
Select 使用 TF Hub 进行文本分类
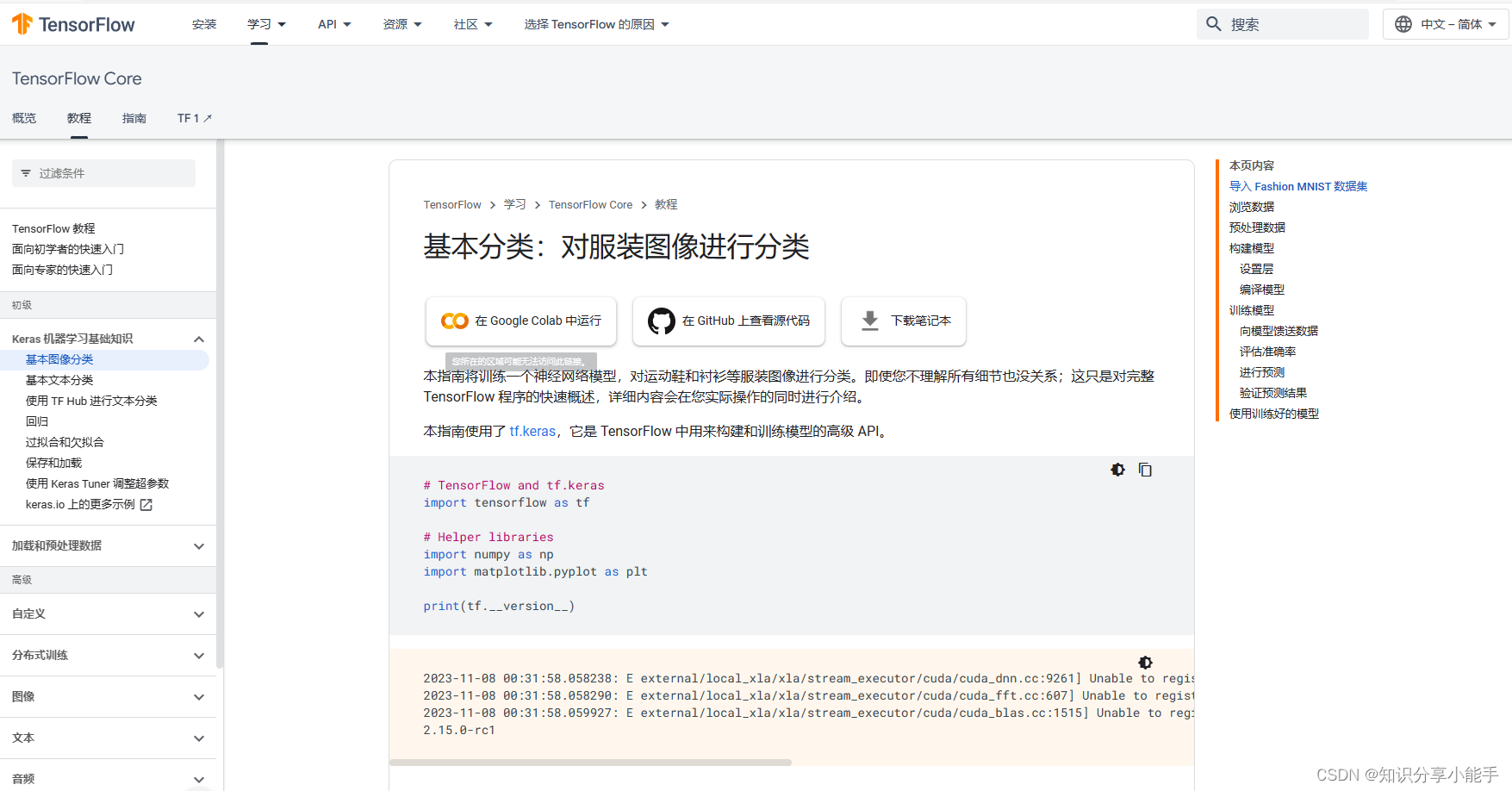point(91,401)
